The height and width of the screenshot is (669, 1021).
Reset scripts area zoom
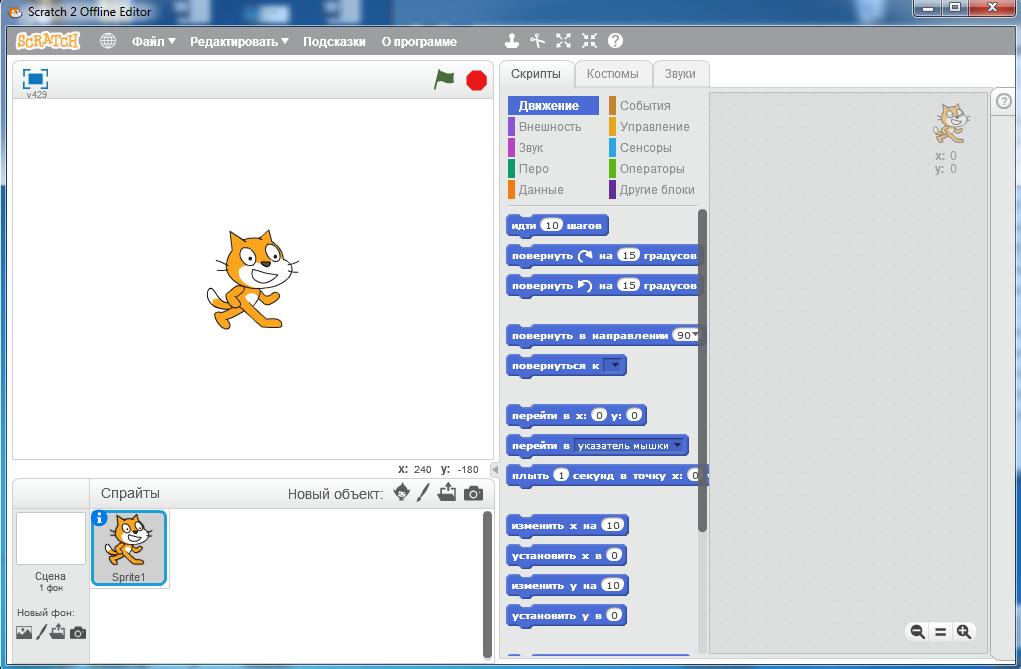(x=941, y=631)
